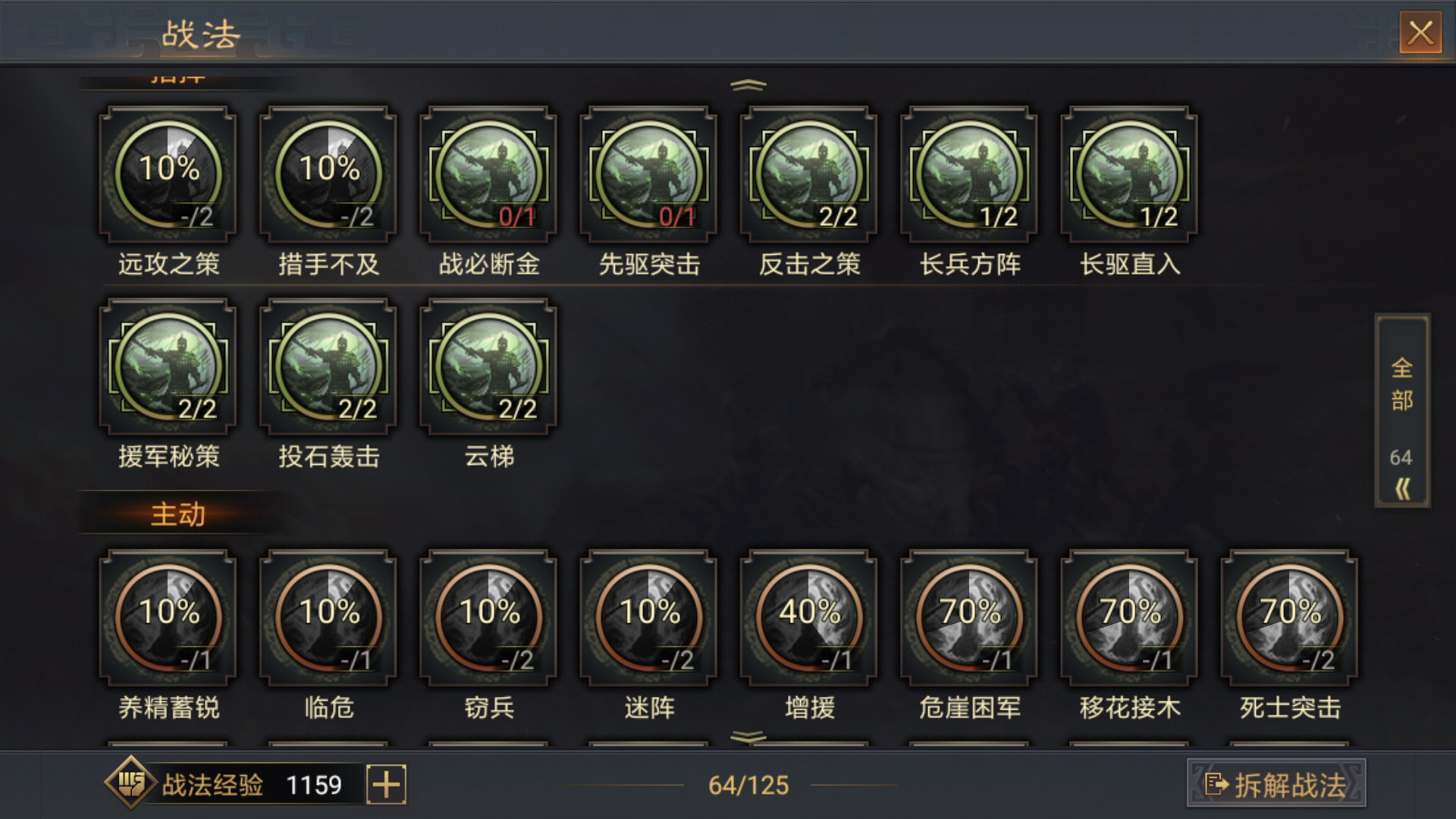Choose the 援军秘策 tactic icon
Image resolution: width=1456 pixels, height=819 pixels.
coord(168,366)
